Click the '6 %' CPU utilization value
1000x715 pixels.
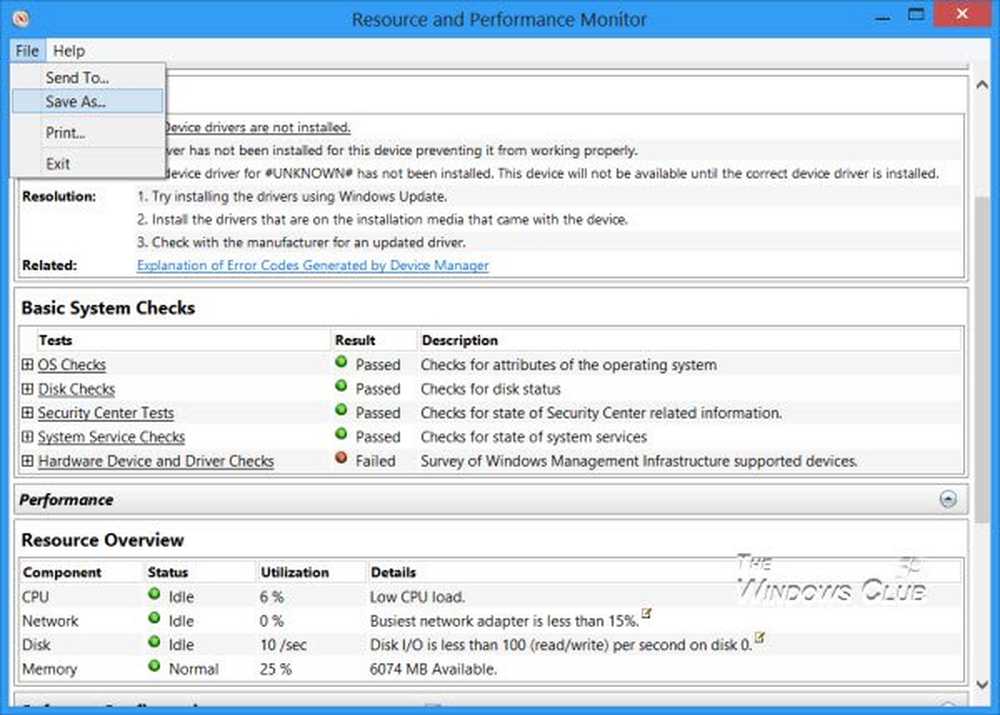[272, 597]
